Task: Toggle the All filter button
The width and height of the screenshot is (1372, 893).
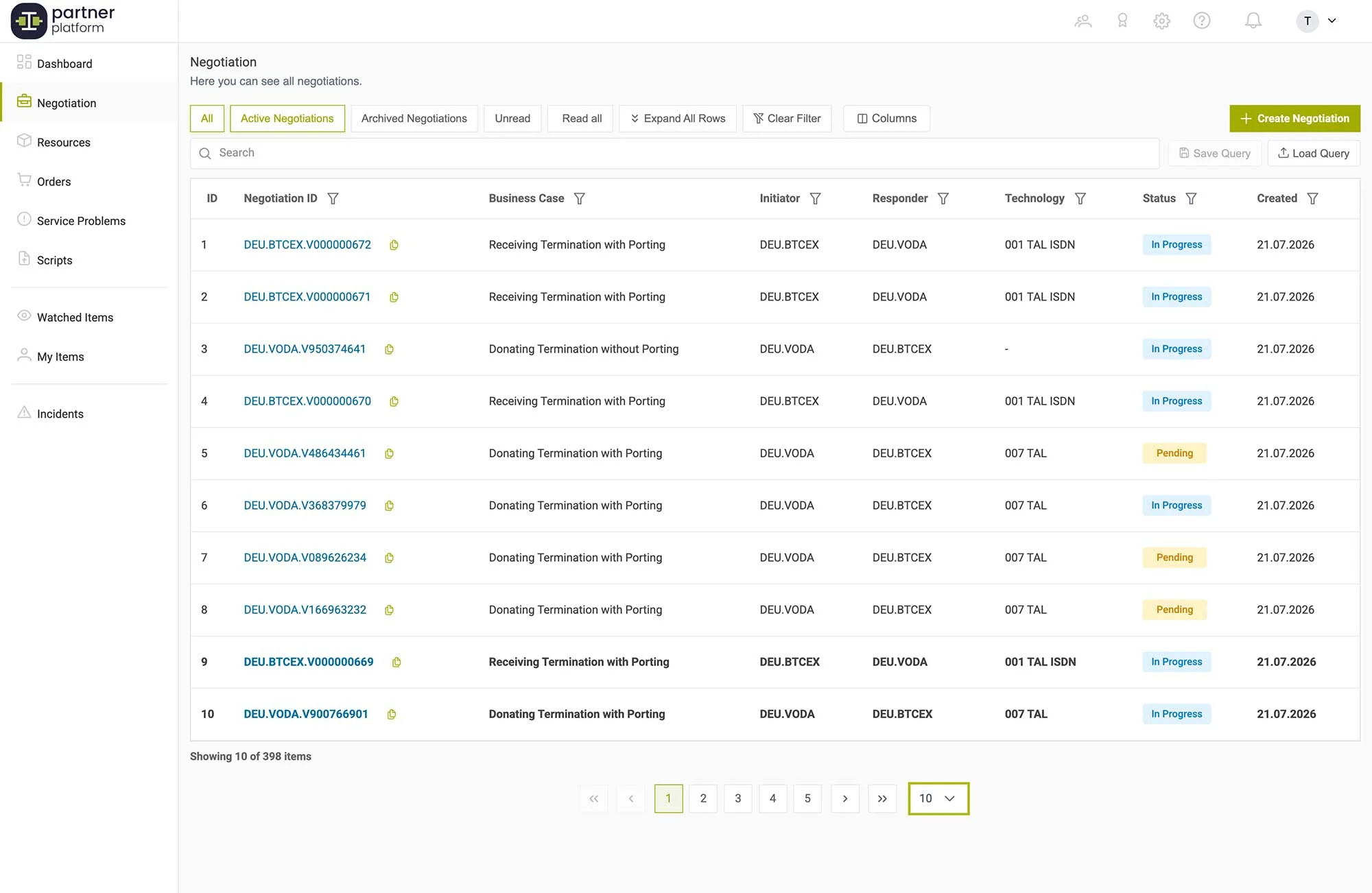Action: click(207, 119)
